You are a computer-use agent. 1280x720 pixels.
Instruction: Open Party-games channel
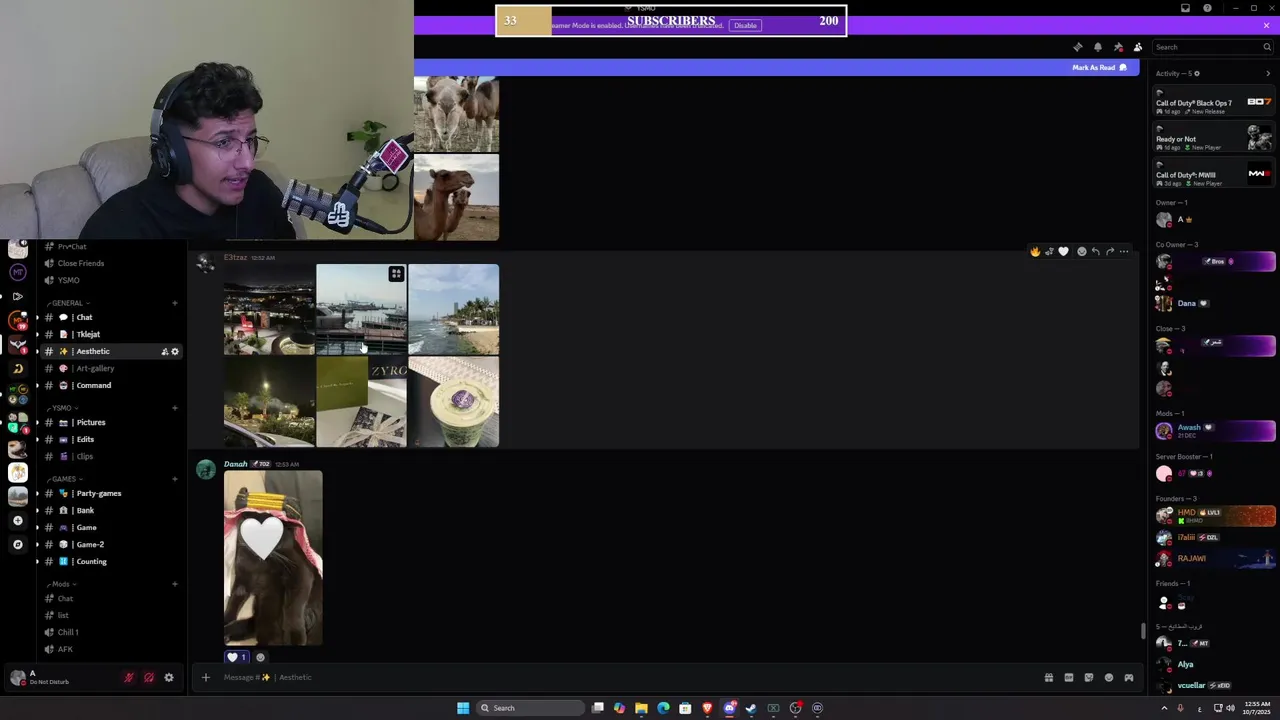110,493
